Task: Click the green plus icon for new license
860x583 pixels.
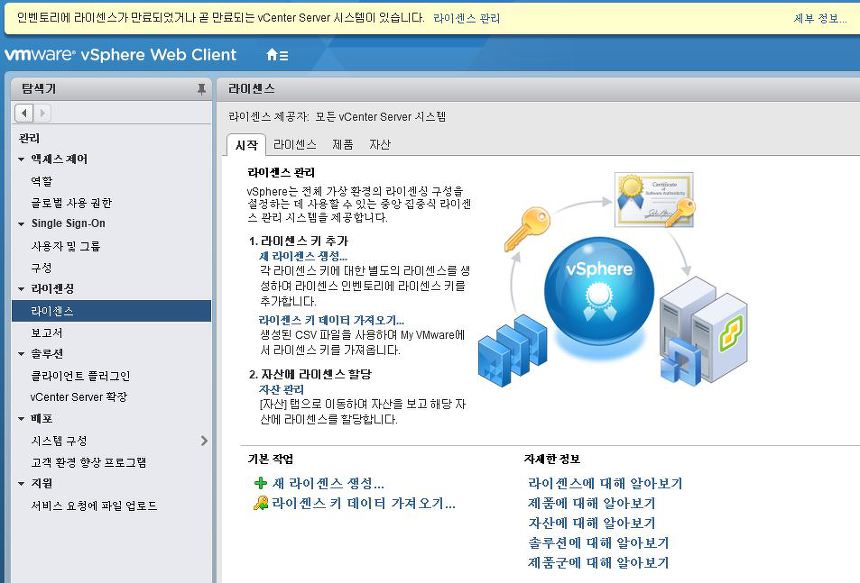Action: click(x=261, y=483)
